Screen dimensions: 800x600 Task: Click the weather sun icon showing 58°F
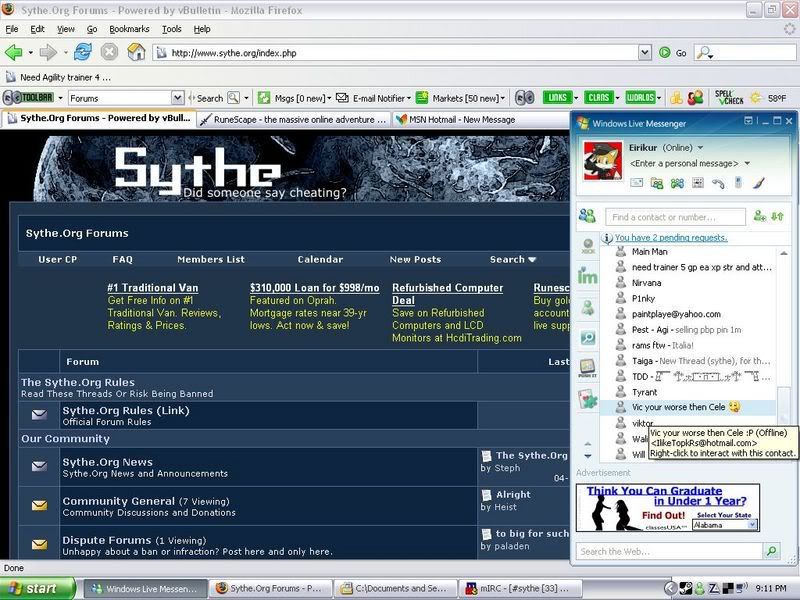(x=756, y=98)
